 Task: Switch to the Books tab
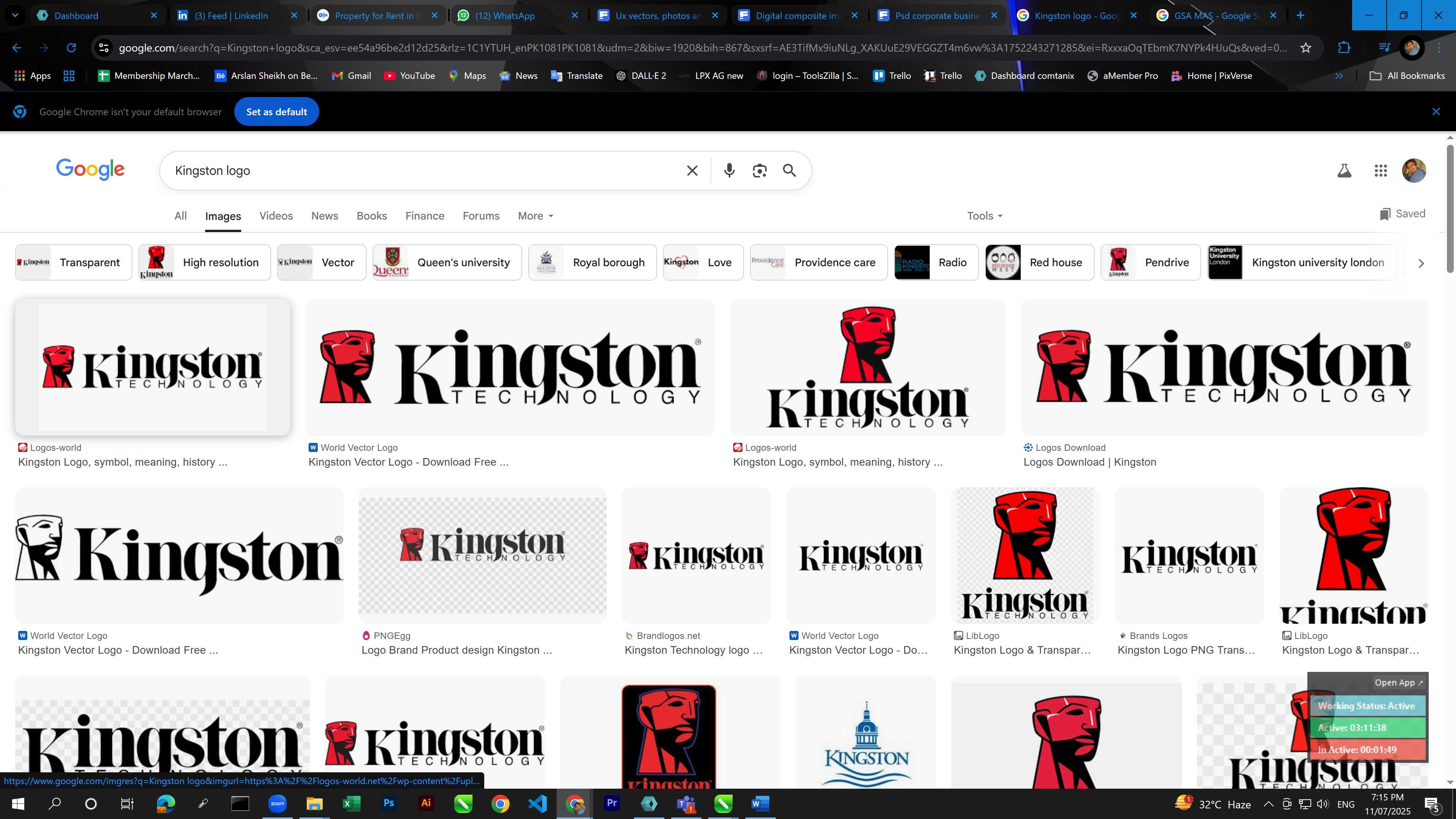click(371, 216)
